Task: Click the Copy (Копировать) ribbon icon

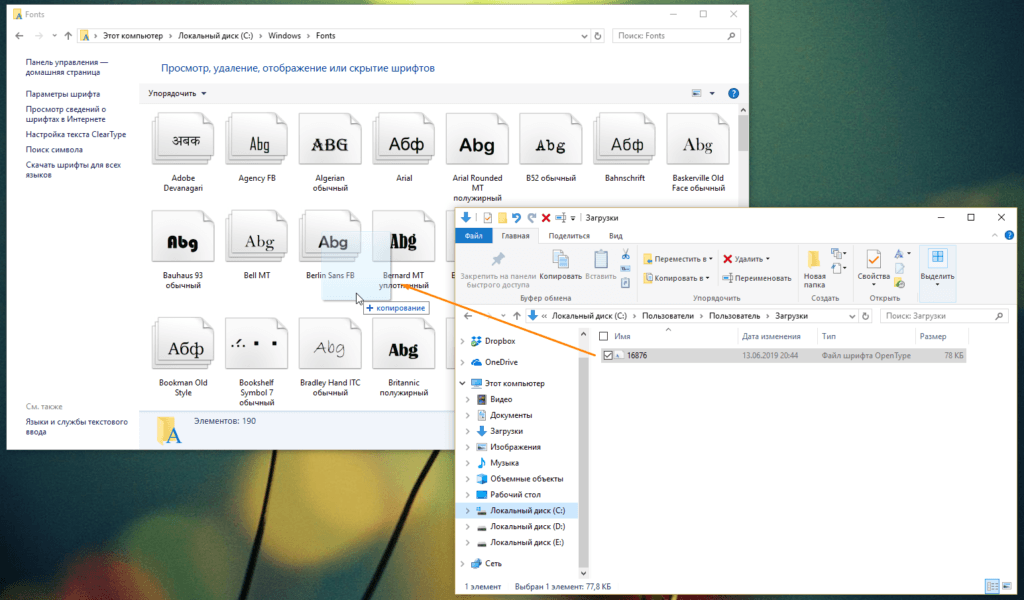Action: pyautogui.click(x=560, y=259)
